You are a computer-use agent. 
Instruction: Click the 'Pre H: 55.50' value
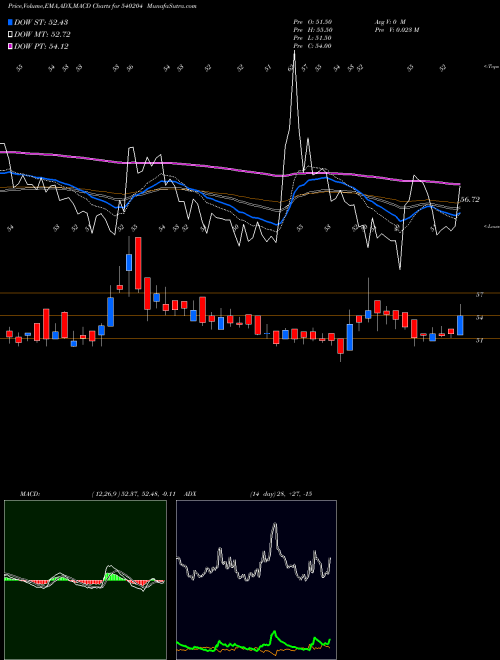(313, 29)
